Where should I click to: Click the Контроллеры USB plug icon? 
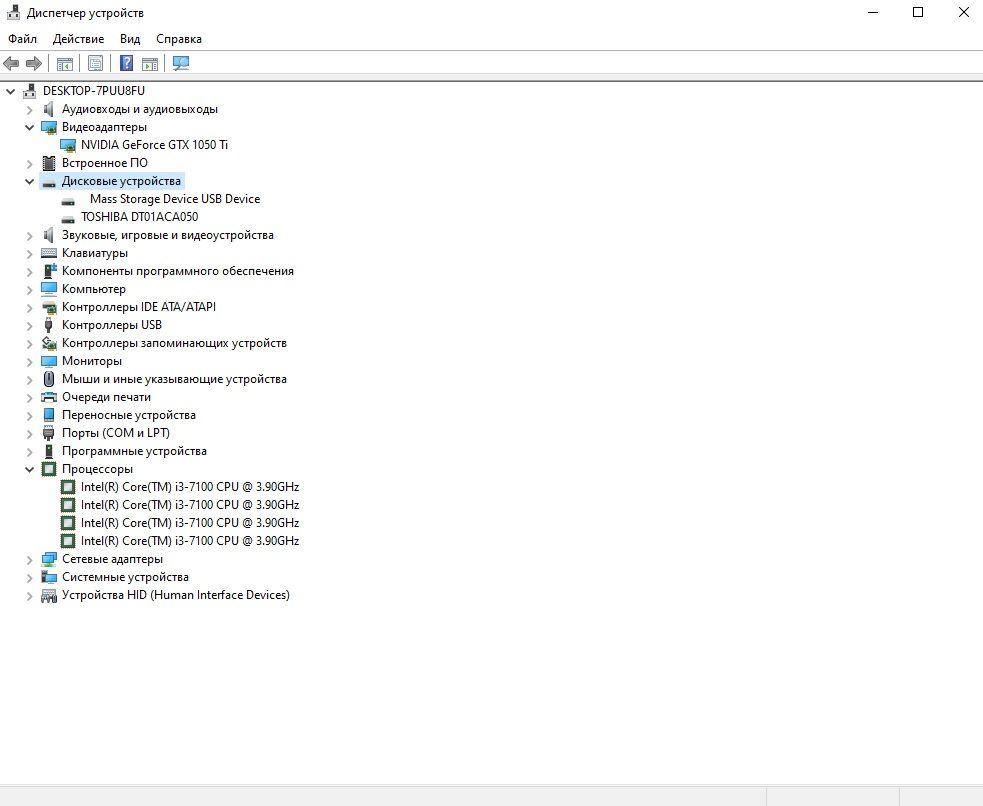(x=49, y=325)
